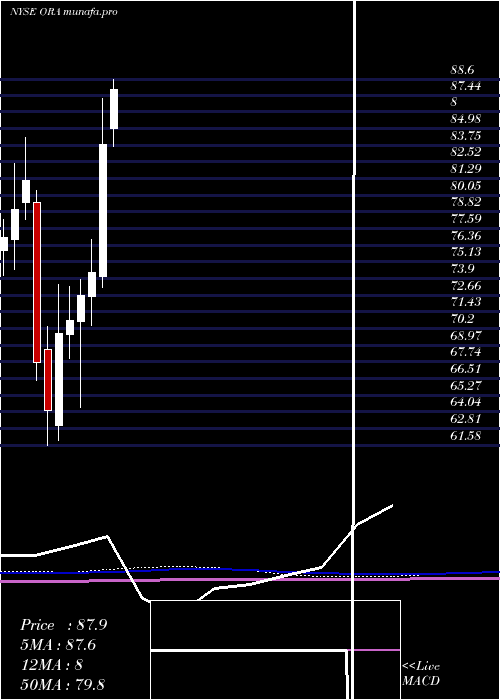Select the 65.27 price level label
The width and height of the screenshot is (500, 700).
tap(466, 385)
